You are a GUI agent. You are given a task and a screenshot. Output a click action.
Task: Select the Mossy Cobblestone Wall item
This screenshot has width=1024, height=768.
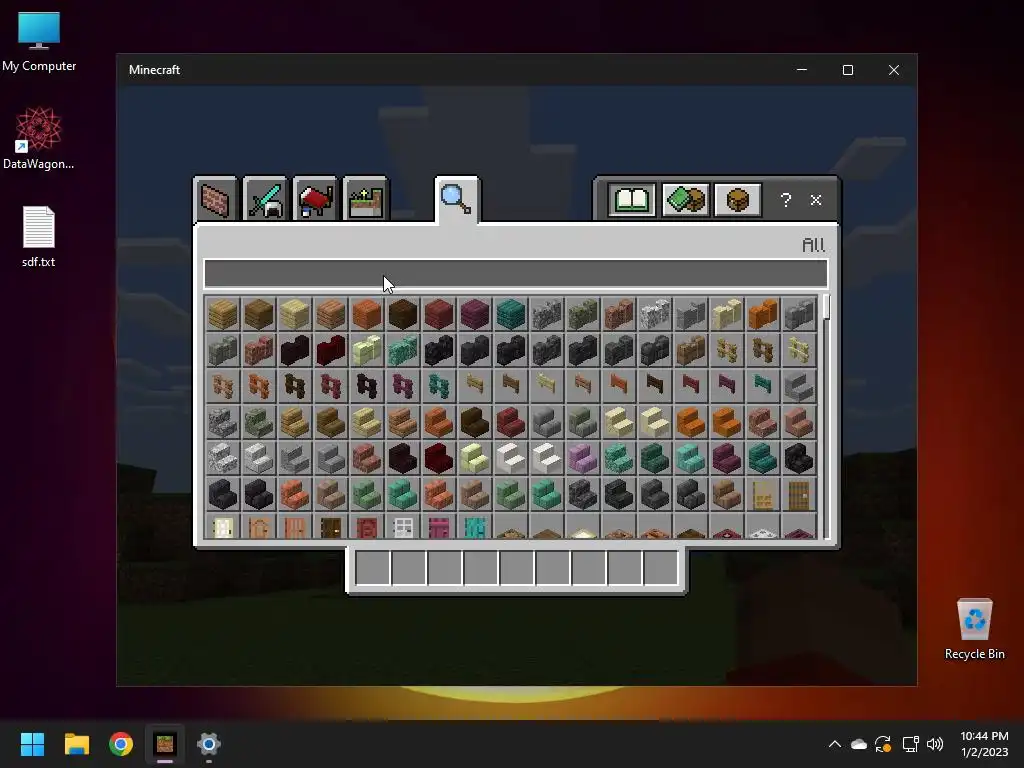(x=583, y=314)
